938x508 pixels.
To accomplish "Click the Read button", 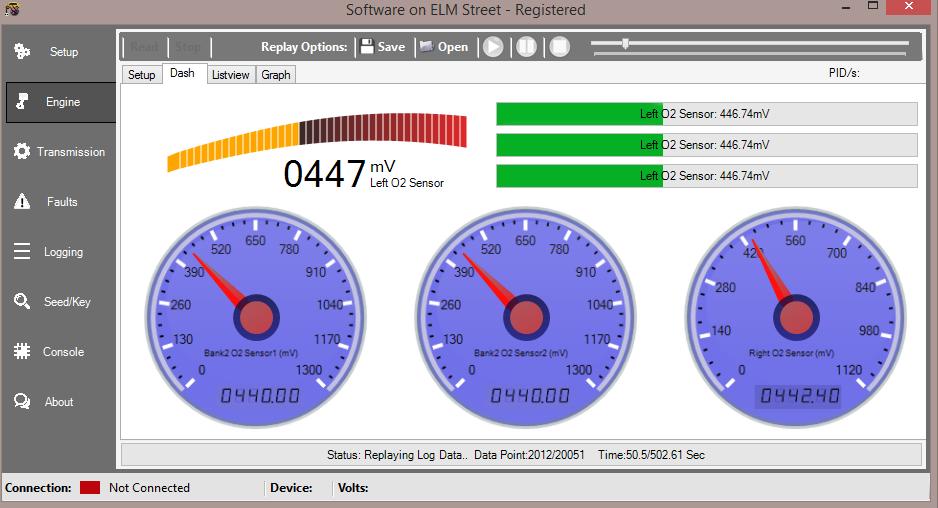I will point(144,47).
